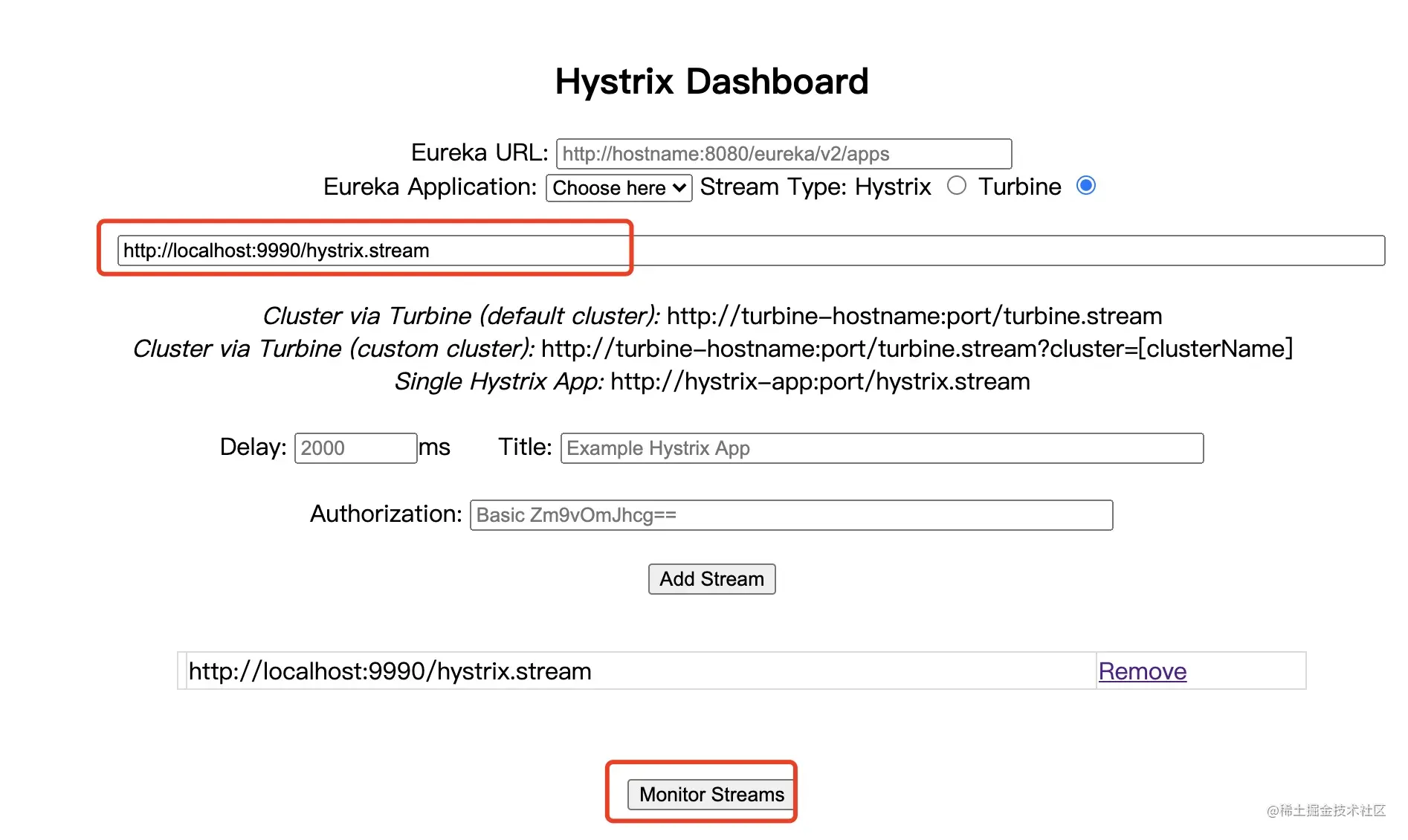Click the 'Delay:' label
Screen dimensions: 1408x840
[253, 447]
